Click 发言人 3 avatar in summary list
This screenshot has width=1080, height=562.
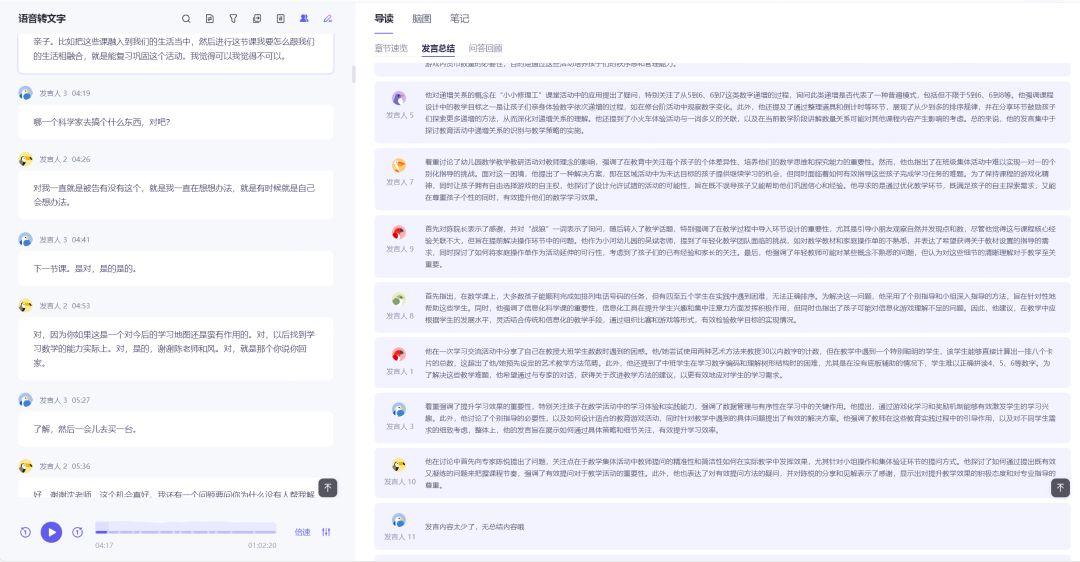399,410
